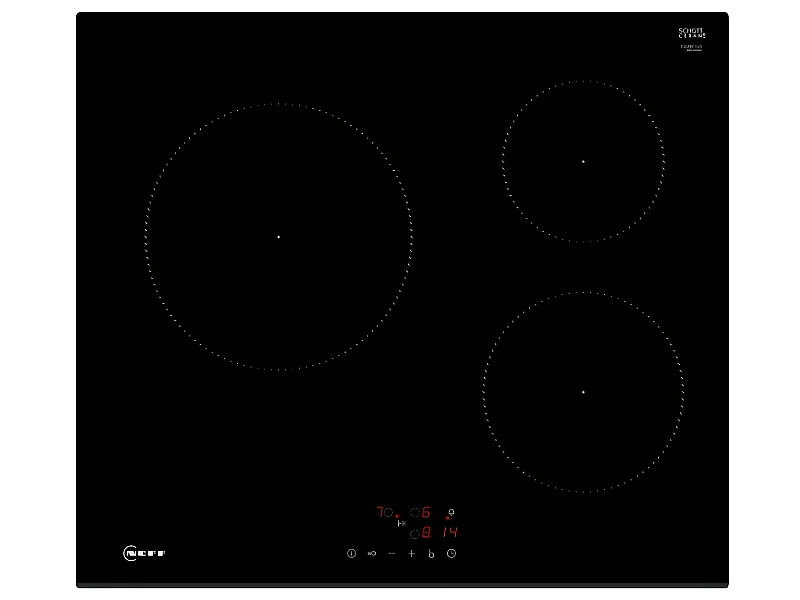Tap the red timer display showing 14
Viewport: 800px width, 600px height.
451,533
